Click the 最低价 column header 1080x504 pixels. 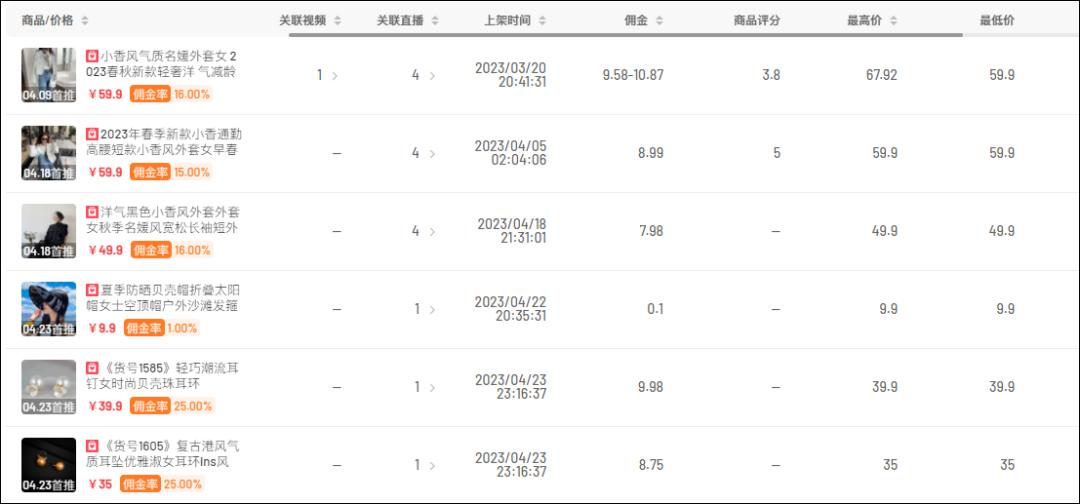click(997, 21)
